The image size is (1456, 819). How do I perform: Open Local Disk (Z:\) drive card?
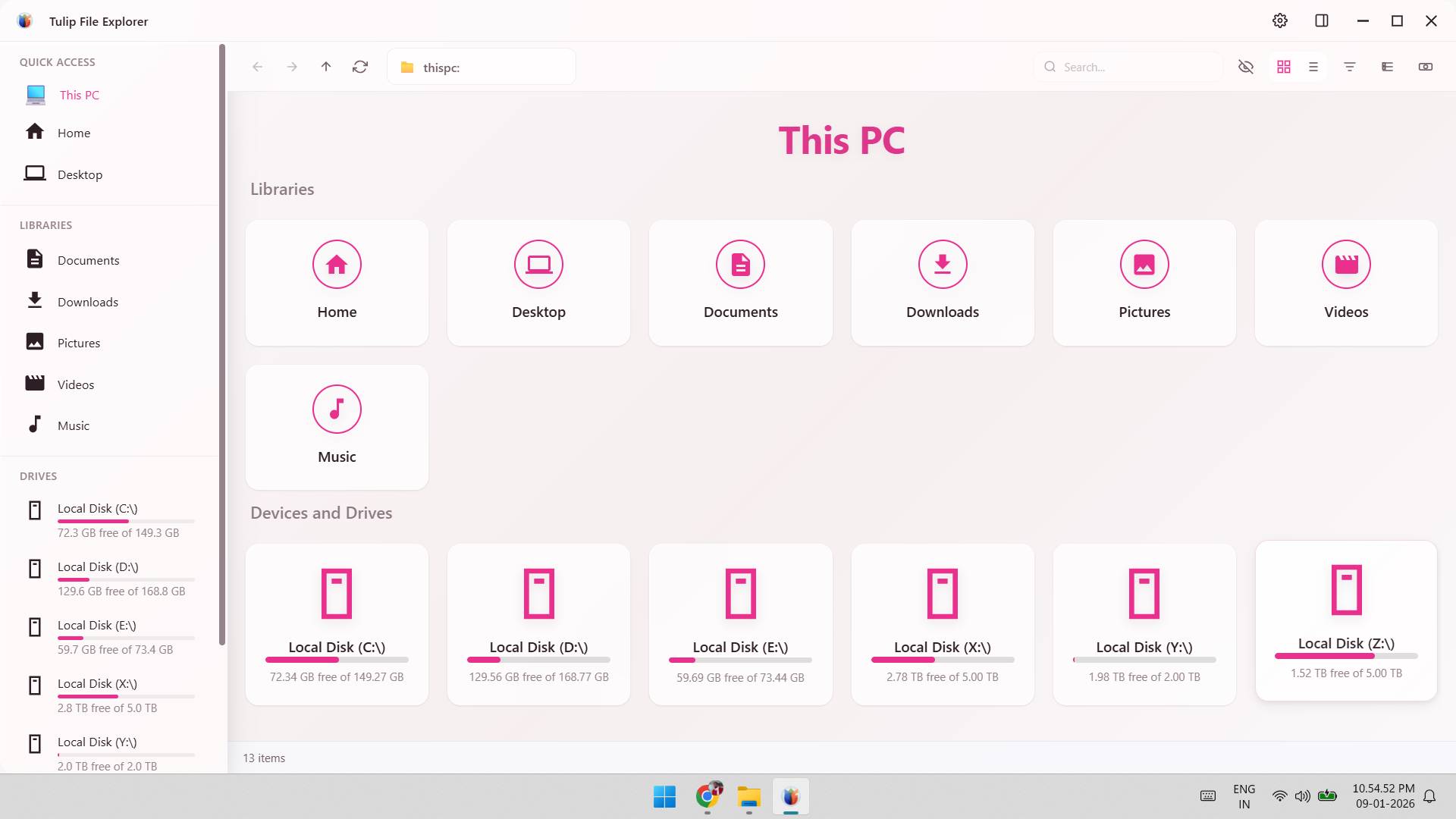tap(1346, 620)
